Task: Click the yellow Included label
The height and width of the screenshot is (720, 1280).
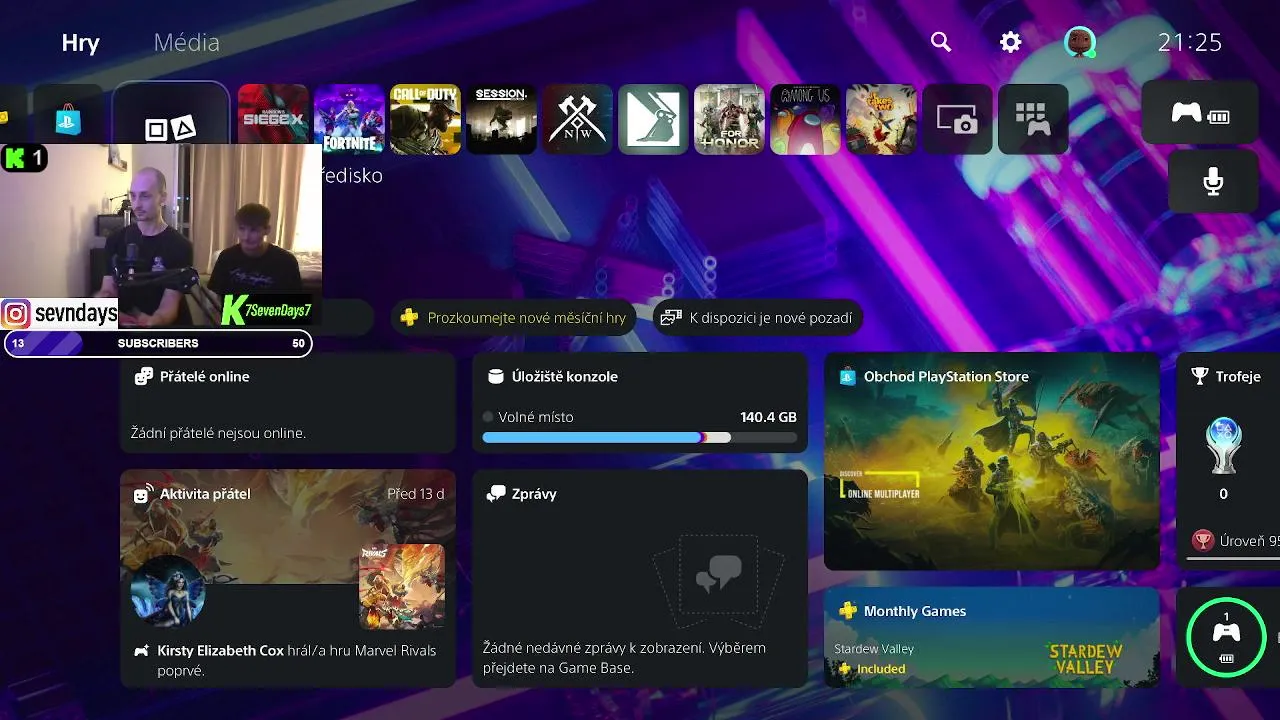Action: pyautogui.click(x=880, y=669)
